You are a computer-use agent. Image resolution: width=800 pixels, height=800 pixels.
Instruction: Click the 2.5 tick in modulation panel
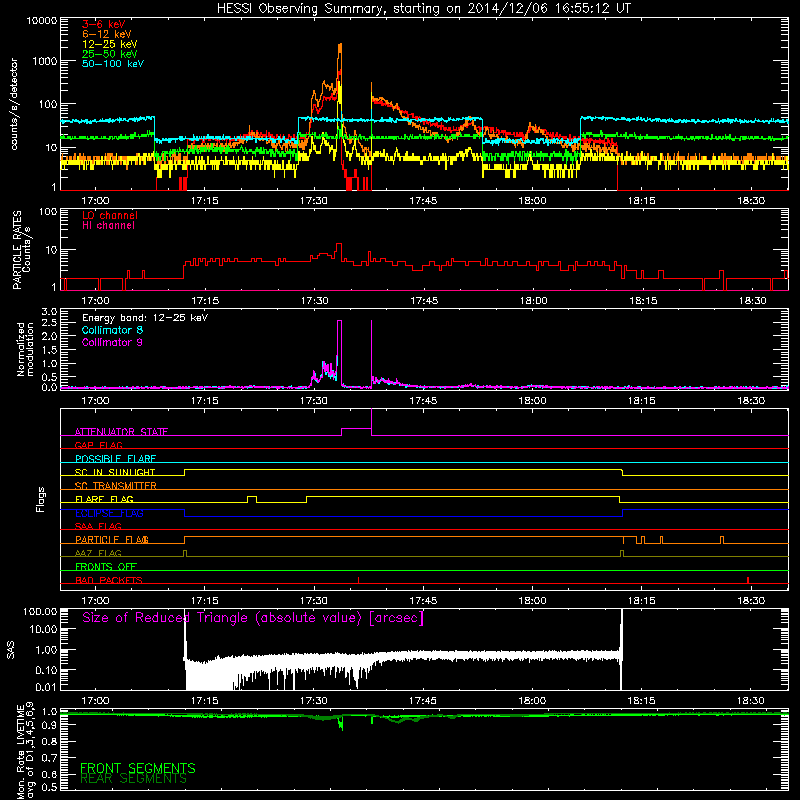pos(49,323)
